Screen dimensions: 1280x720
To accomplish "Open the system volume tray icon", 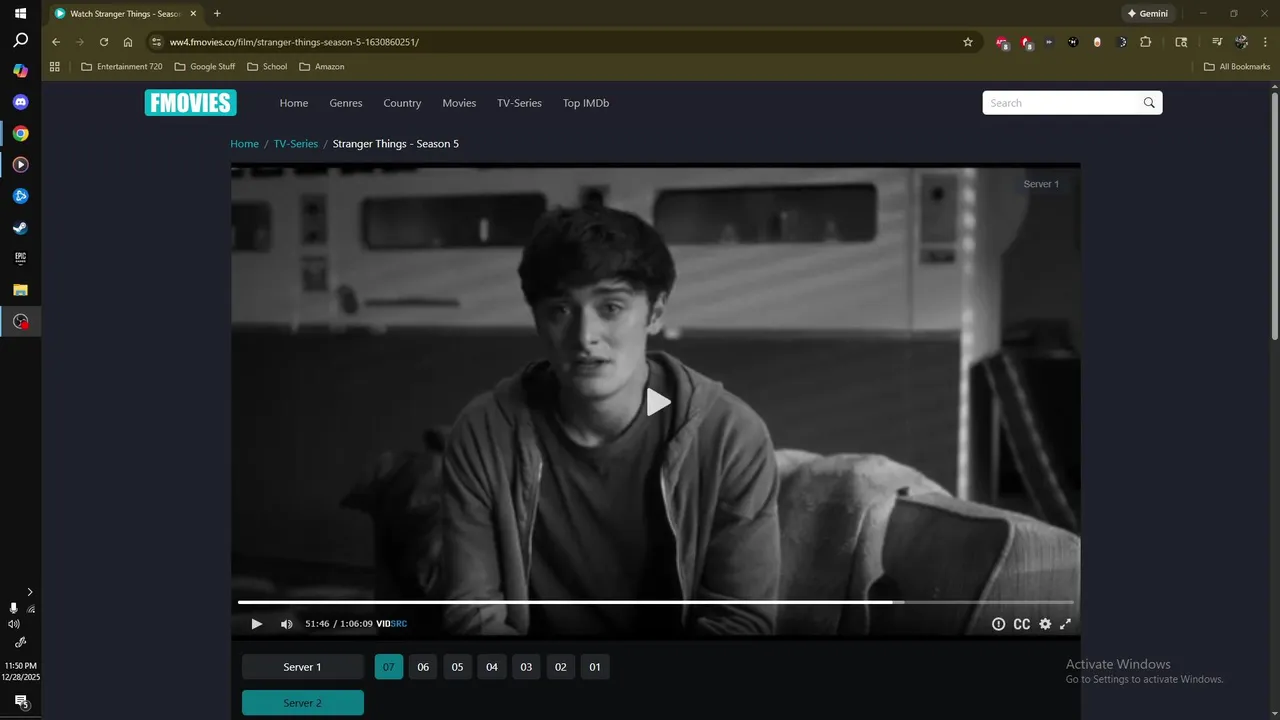I will point(13,624).
